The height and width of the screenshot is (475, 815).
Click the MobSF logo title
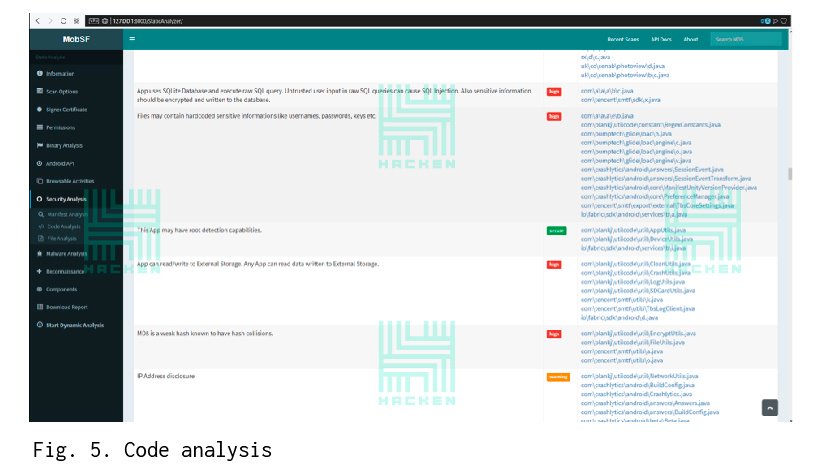76,39
